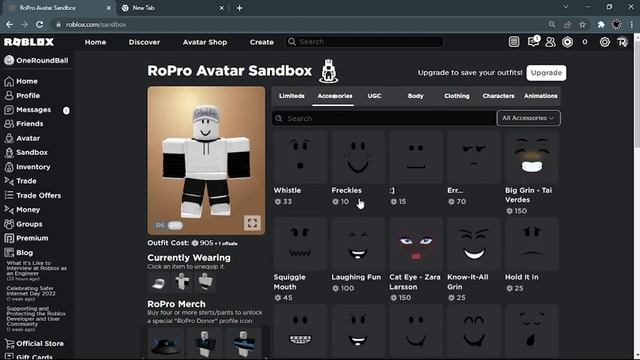The image size is (640, 360).
Task: Select the Laughing Fun face item
Action: [x=358, y=244]
